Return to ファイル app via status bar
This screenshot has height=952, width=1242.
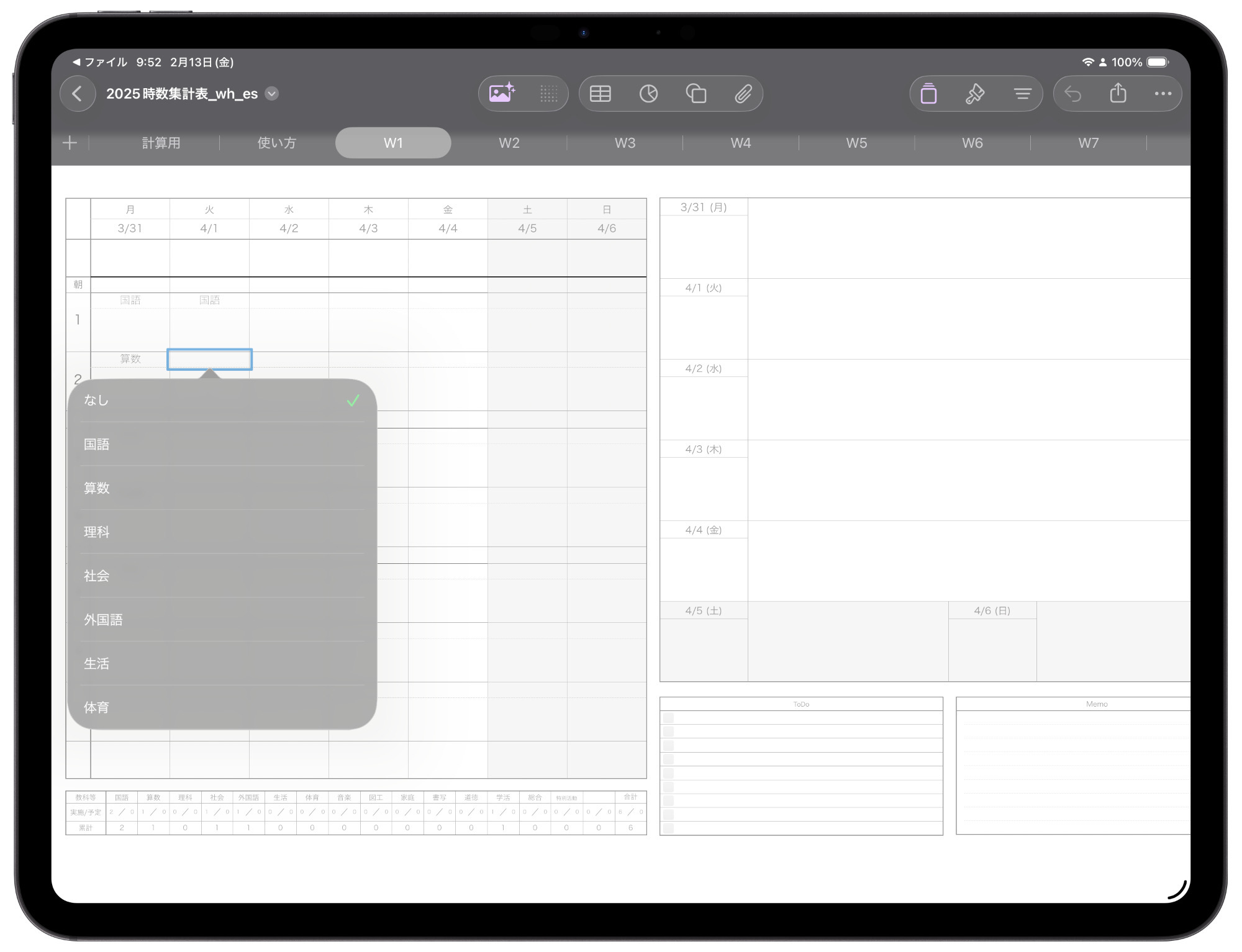99,62
